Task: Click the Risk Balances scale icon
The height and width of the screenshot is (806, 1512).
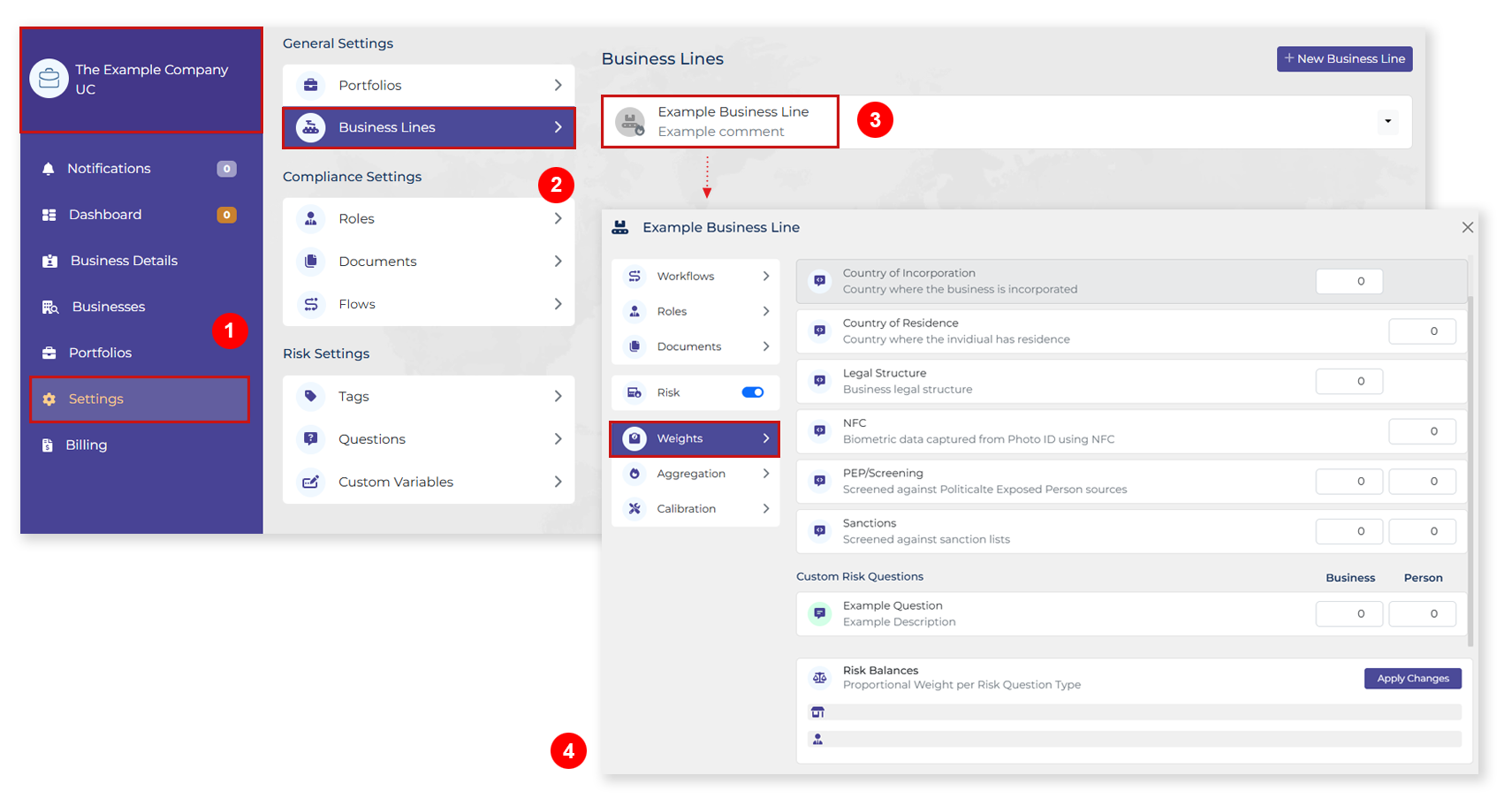Action: (x=819, y=678)
